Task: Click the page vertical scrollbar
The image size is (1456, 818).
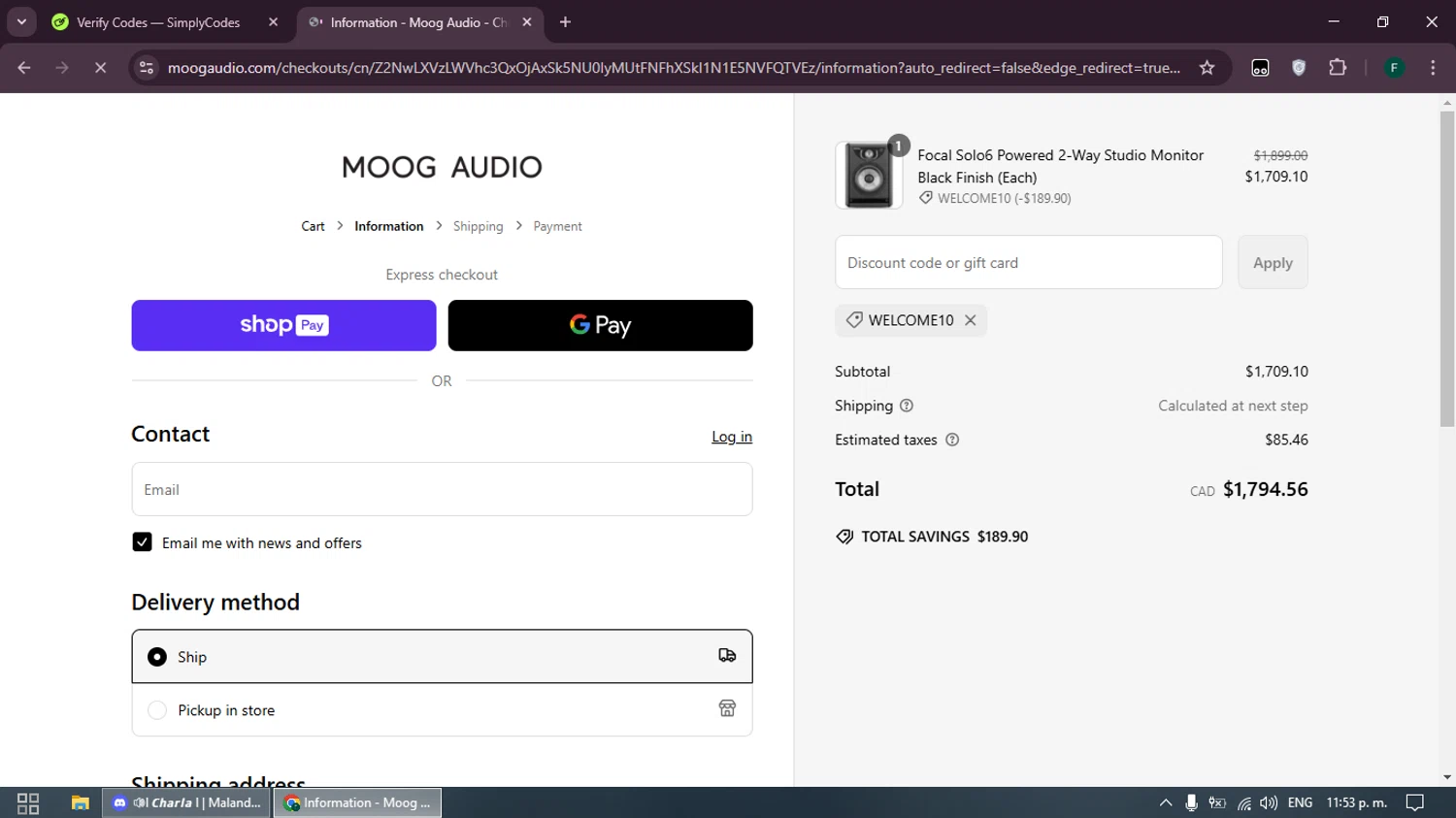Action: (1447, 269)
